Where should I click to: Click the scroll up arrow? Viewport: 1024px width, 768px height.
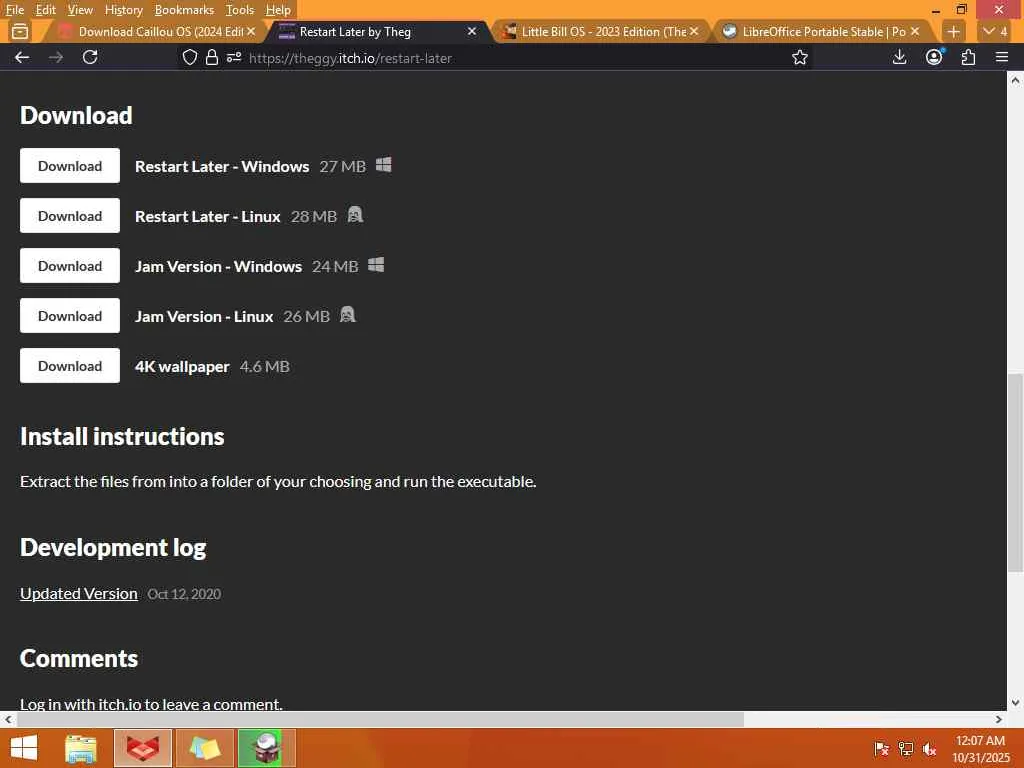[1015, 80]
